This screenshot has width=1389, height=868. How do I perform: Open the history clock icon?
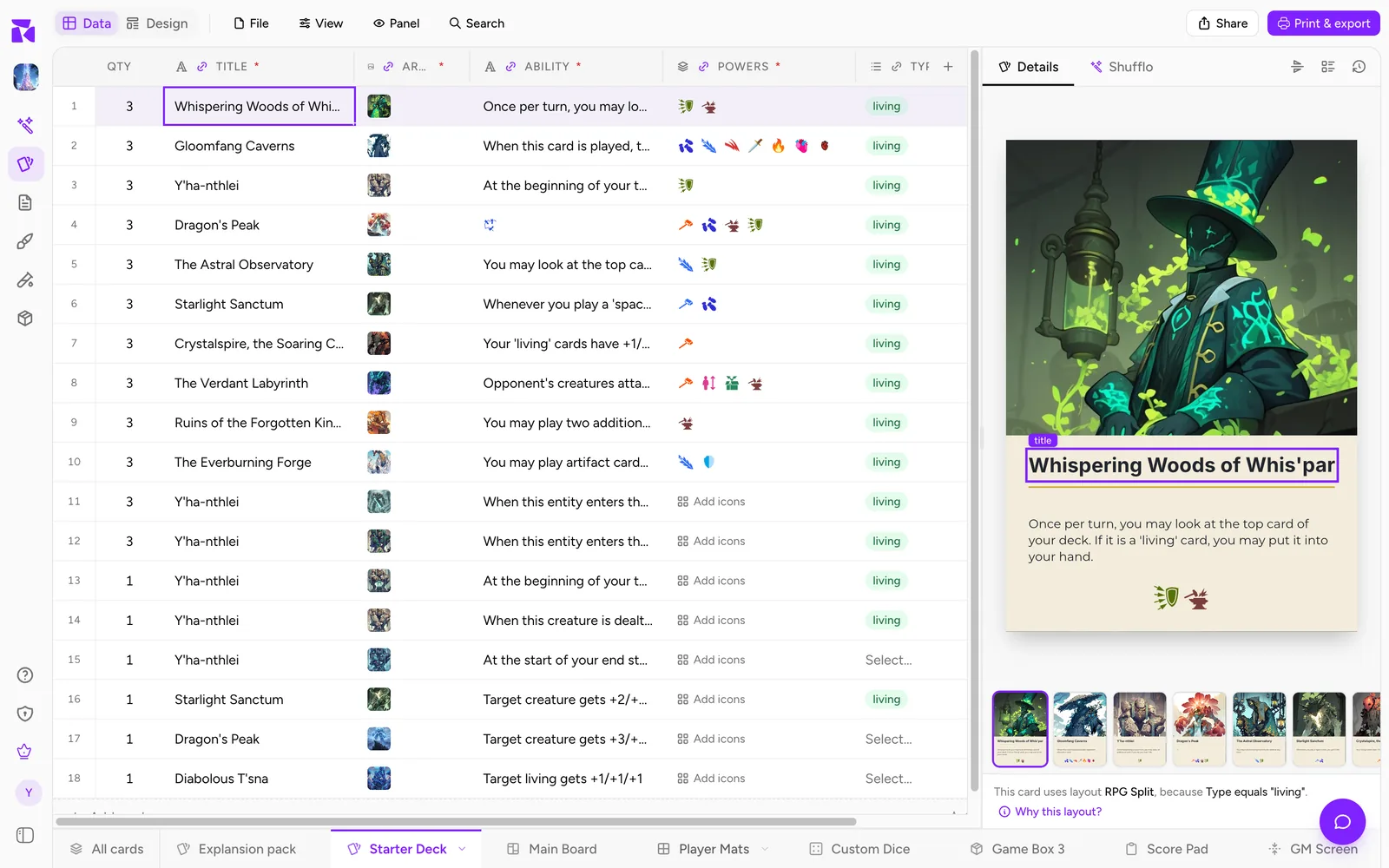click(x=1359, y=67)
